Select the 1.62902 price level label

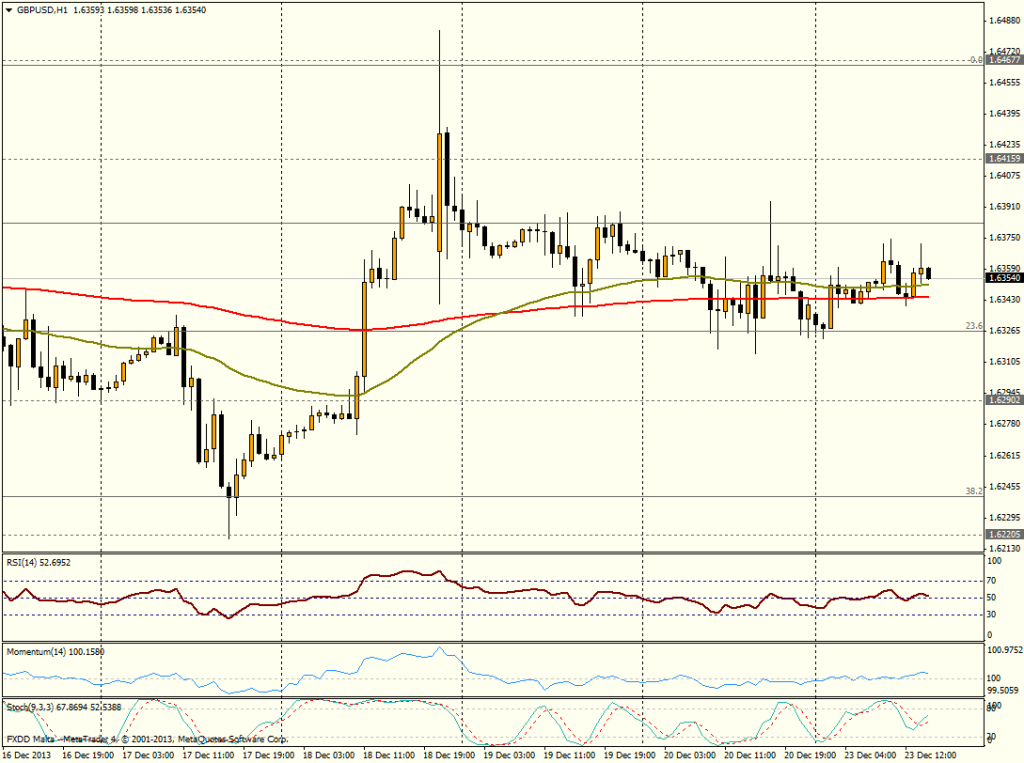[x=1004, y=399]
